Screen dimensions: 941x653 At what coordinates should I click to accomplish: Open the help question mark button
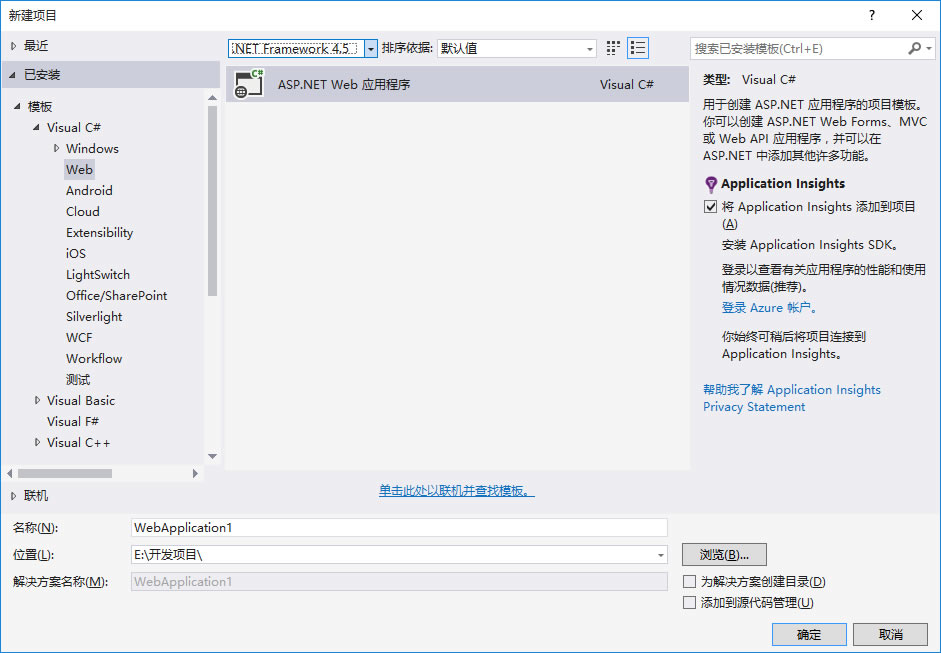click(x=872, y=15)
